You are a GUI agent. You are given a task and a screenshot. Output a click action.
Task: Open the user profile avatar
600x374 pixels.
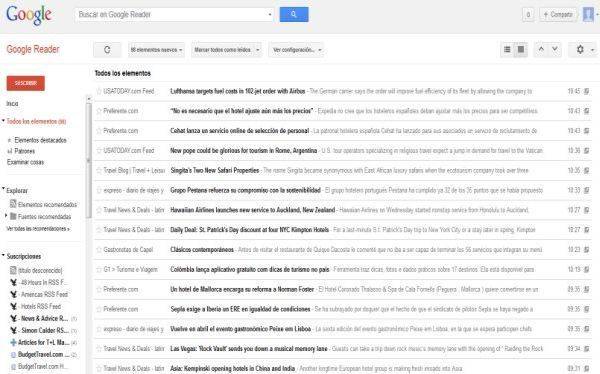pos(588,15)
